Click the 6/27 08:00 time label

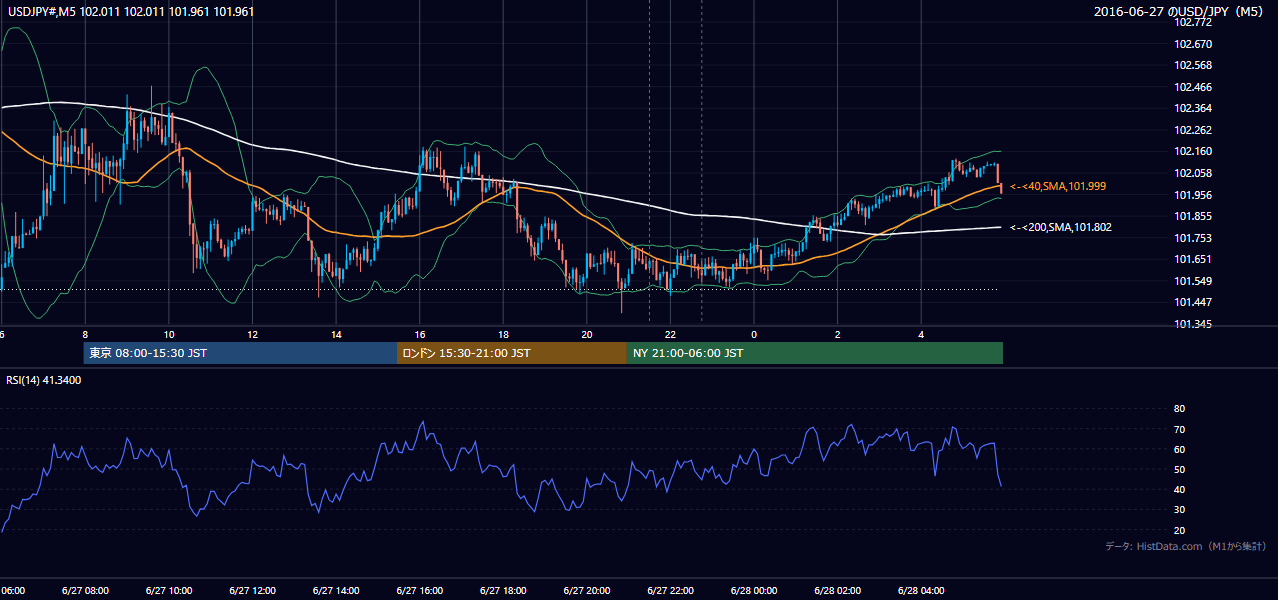(85, 590)
